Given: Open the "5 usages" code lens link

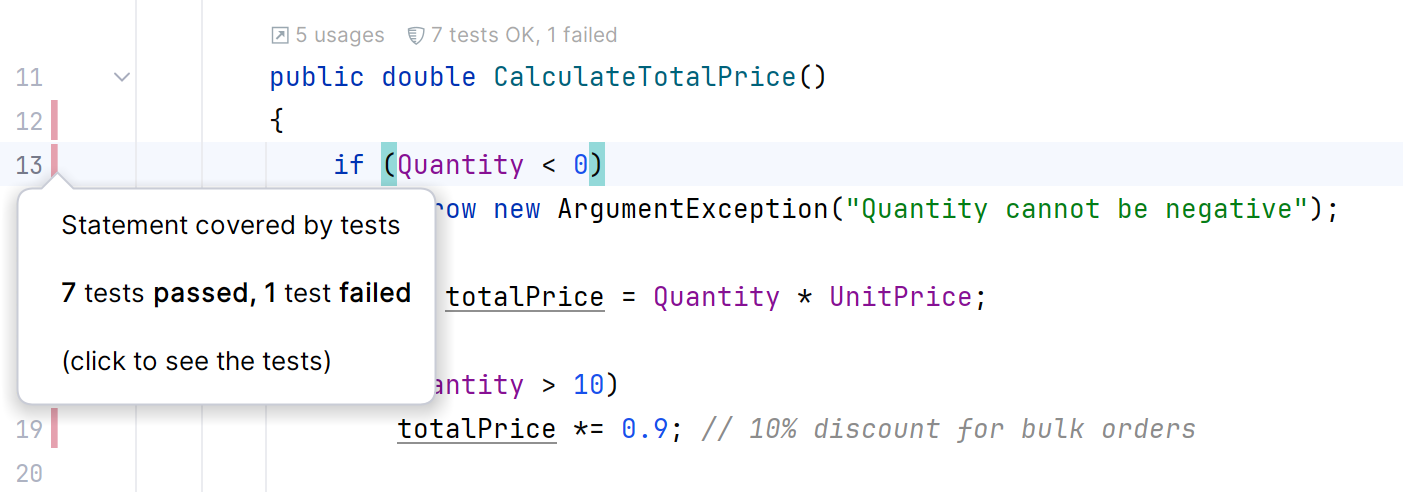Looking at the screenshot, I should click(x=339, y=36).
